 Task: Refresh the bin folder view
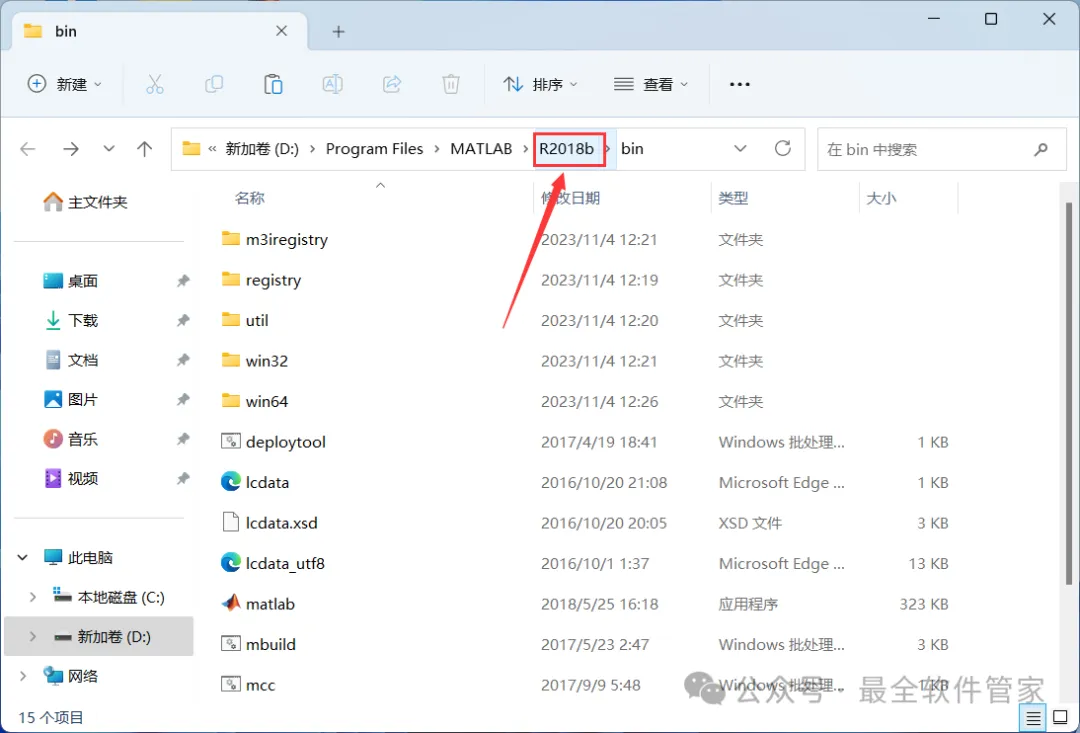[782, 148]
